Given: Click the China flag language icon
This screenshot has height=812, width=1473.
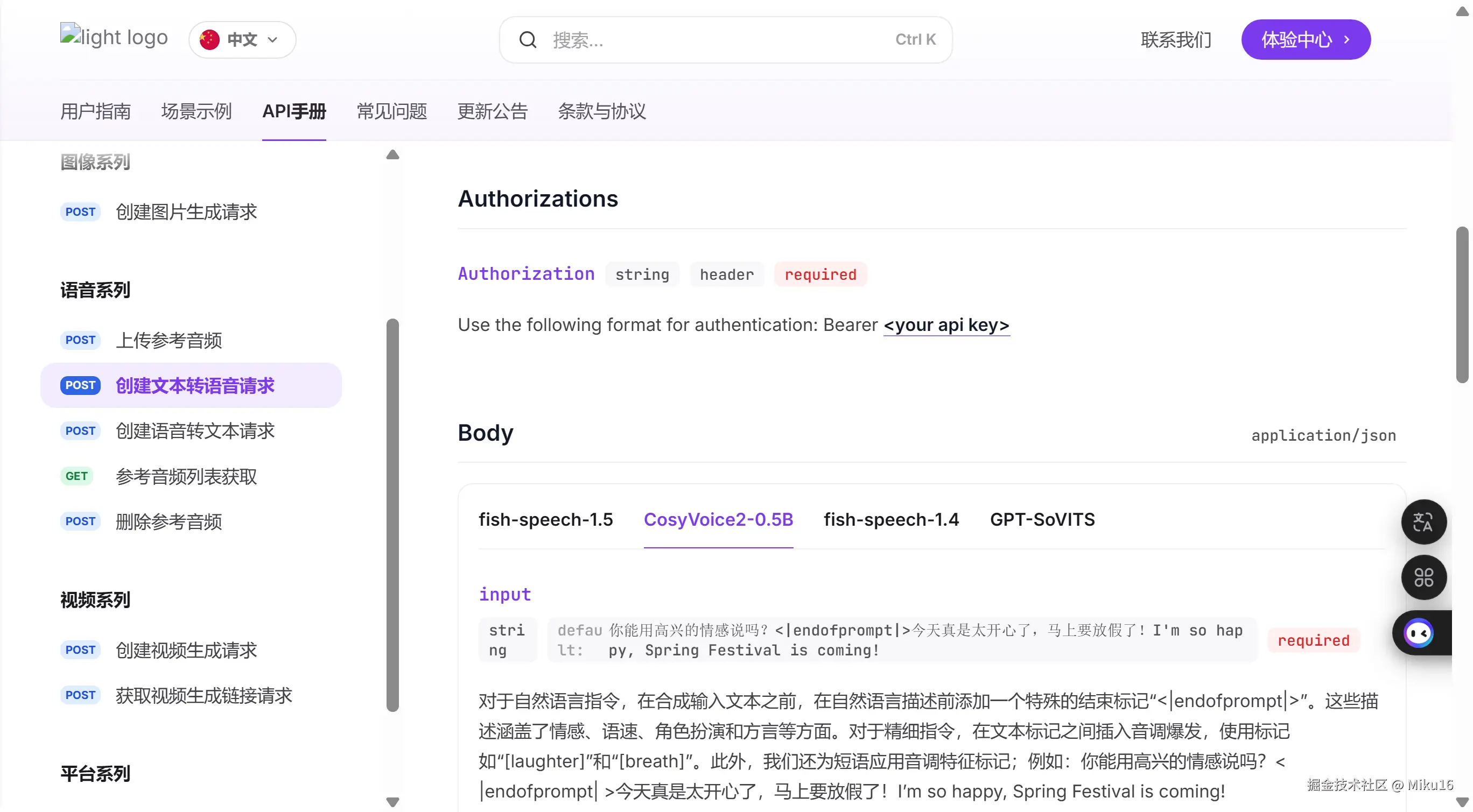Looking at the screenshot, I should tap(209, 39).
